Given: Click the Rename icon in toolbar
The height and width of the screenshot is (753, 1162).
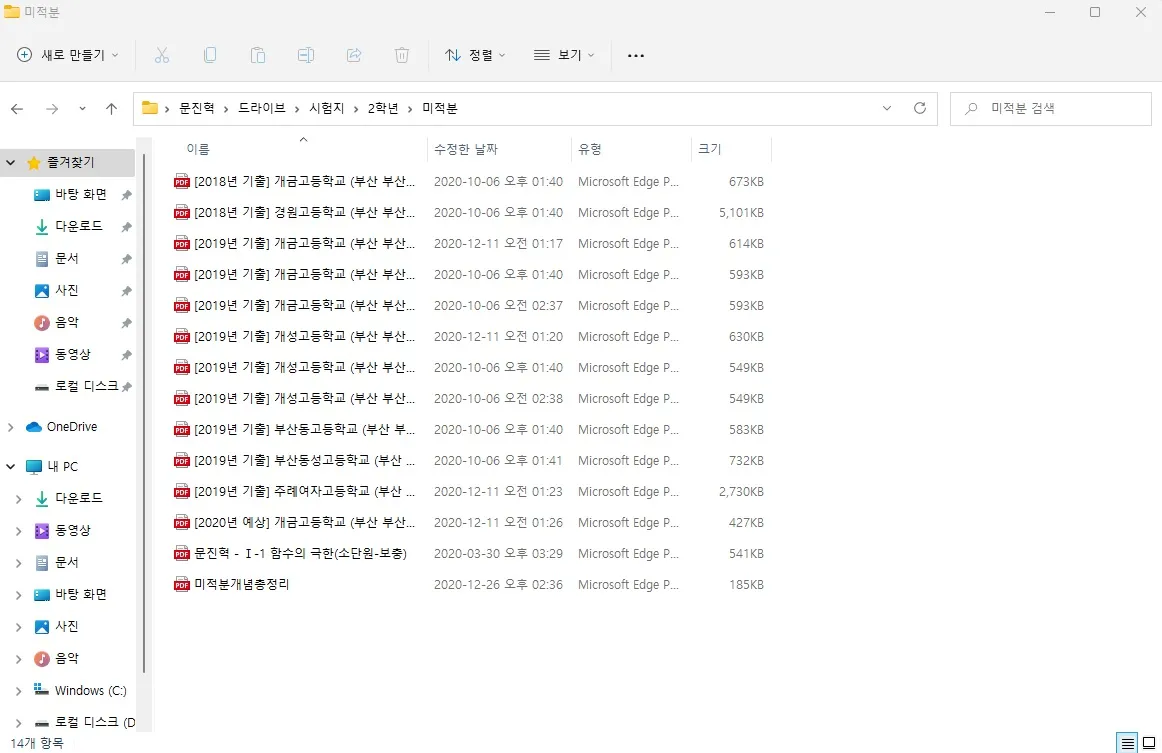Looking at the screenshot, I should tap(306, 55).
